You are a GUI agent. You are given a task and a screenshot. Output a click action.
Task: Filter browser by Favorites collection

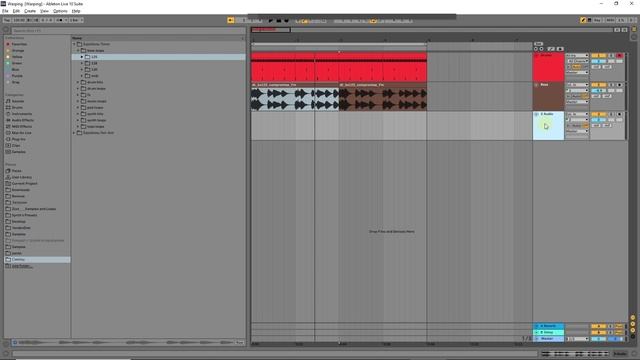click(x=19, y=44)
